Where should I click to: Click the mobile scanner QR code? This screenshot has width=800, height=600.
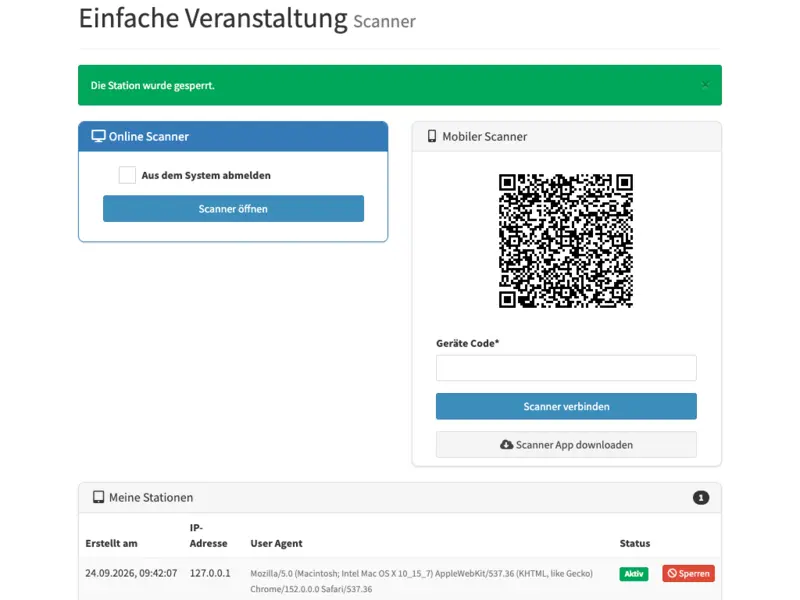[566, 240]
